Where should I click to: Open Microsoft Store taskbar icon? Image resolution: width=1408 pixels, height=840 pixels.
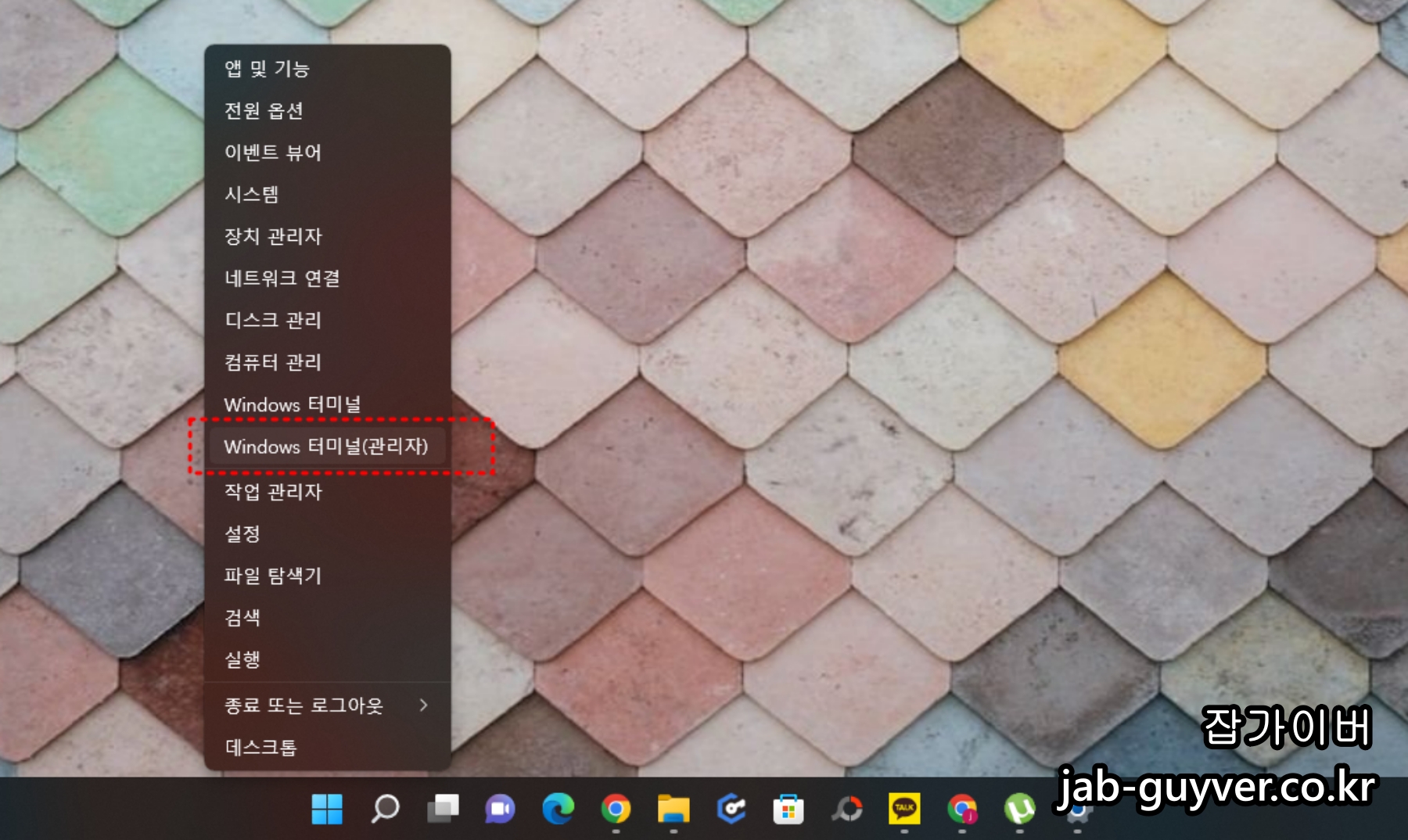788,809
